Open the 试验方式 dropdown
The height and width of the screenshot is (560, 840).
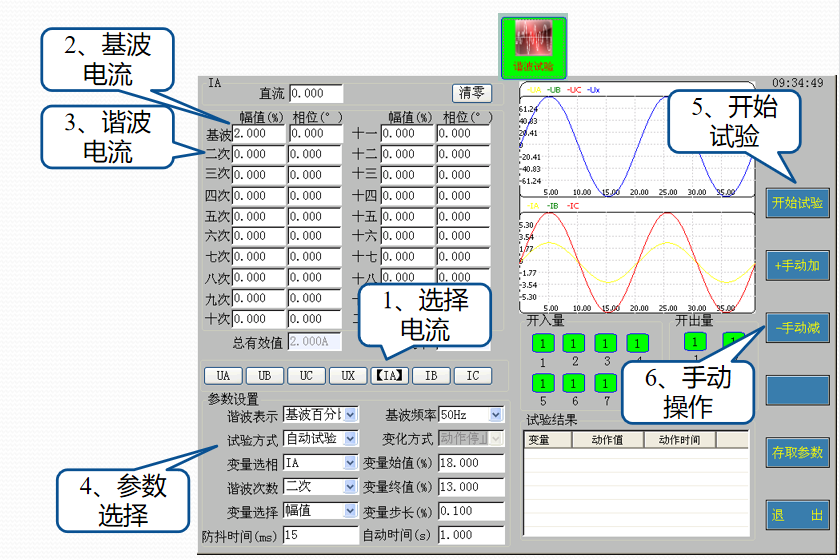[x=320, y=439]
